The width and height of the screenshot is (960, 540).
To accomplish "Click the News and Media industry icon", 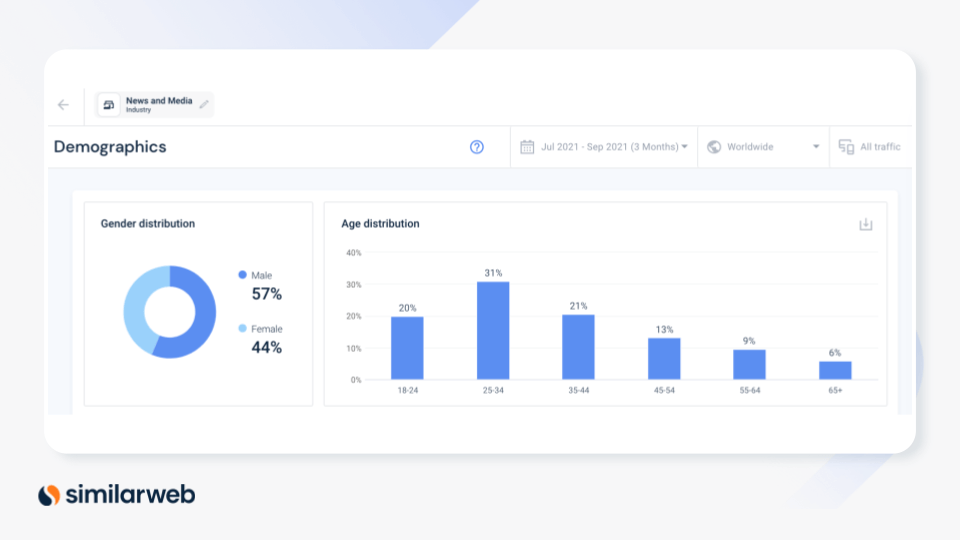I will click(108, 105).
